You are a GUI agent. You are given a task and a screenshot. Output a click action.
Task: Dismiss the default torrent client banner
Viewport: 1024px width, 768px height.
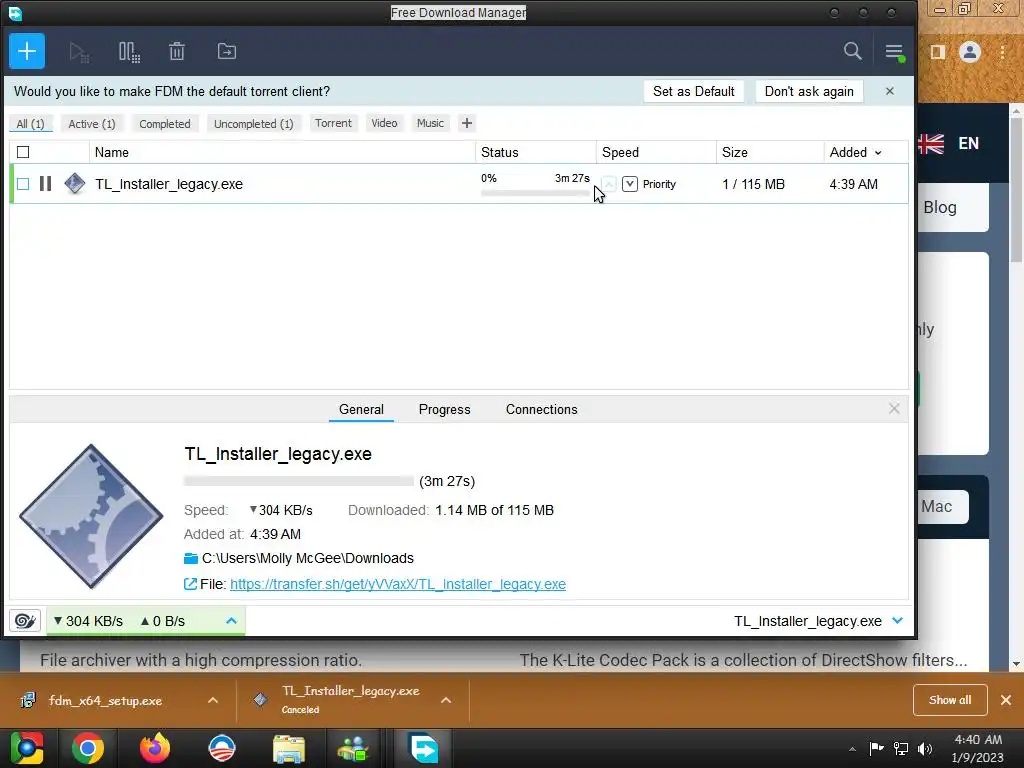click(x=889, y=91)
